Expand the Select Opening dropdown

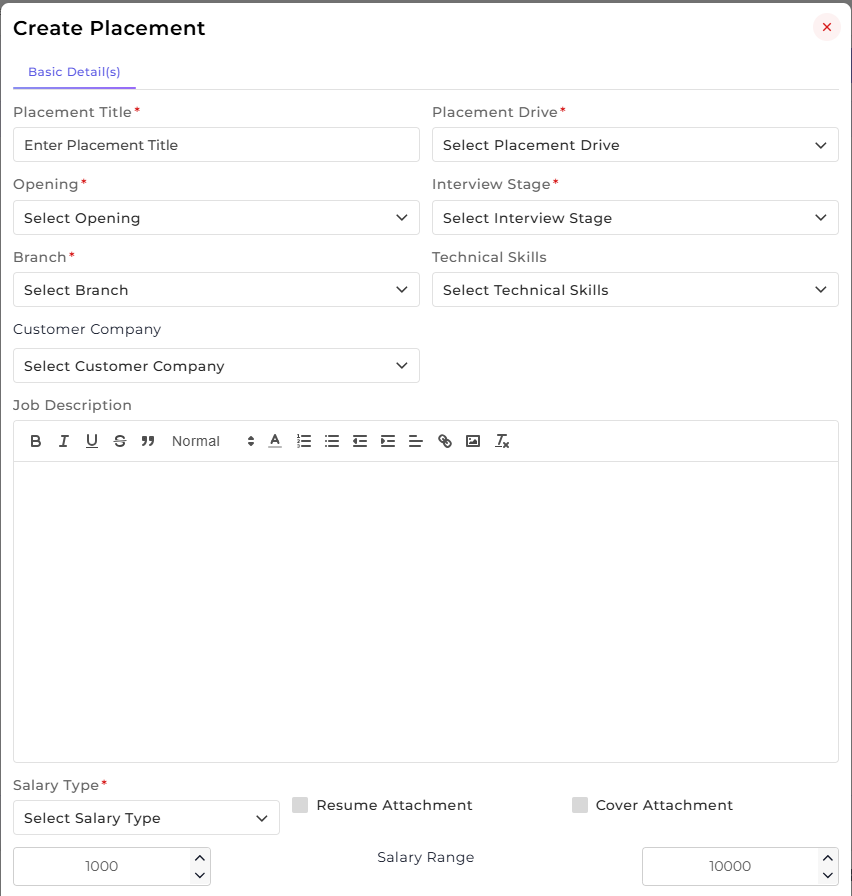point(216,217)
